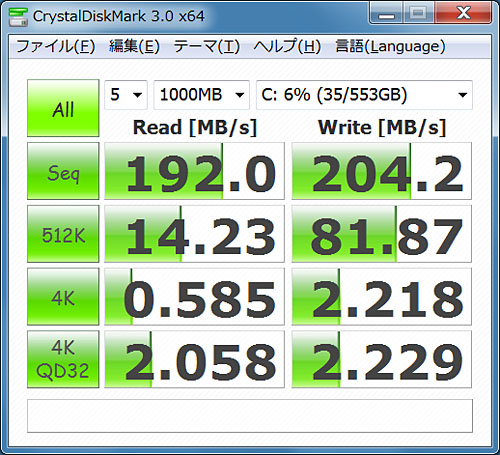Start the Seq sequential test
The height and width of the screenshot is (455, 500).
click(63, 171)
